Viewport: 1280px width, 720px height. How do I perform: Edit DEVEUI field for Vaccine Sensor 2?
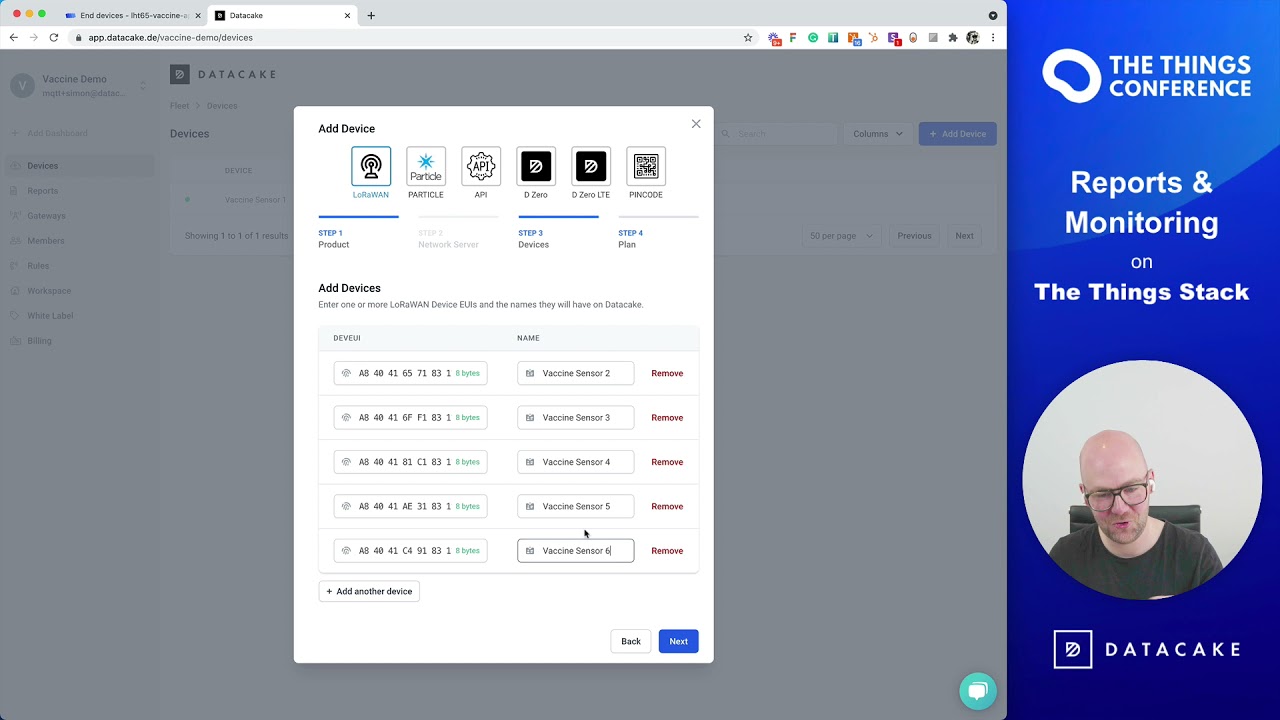tap(410, 373)
